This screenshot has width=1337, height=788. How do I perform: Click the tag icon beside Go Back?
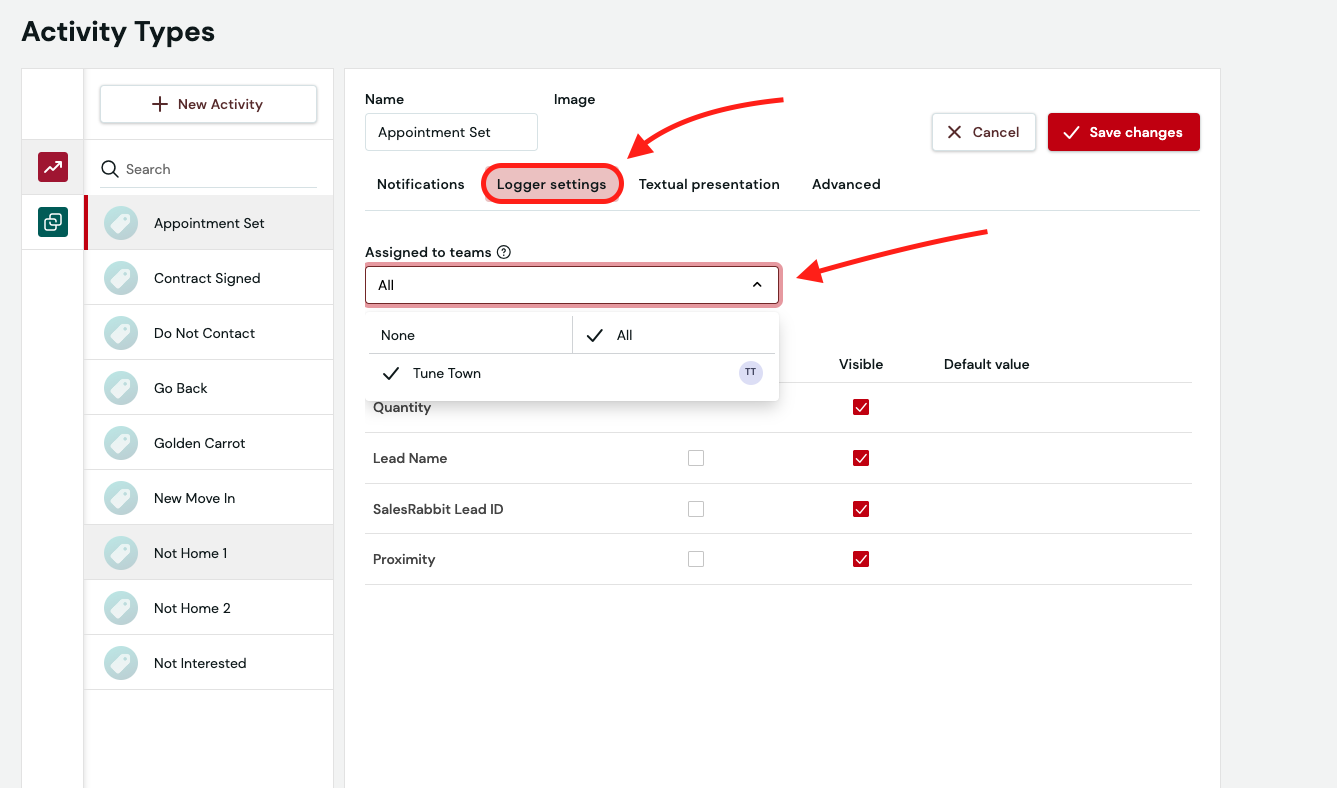(x=121, y=388)
